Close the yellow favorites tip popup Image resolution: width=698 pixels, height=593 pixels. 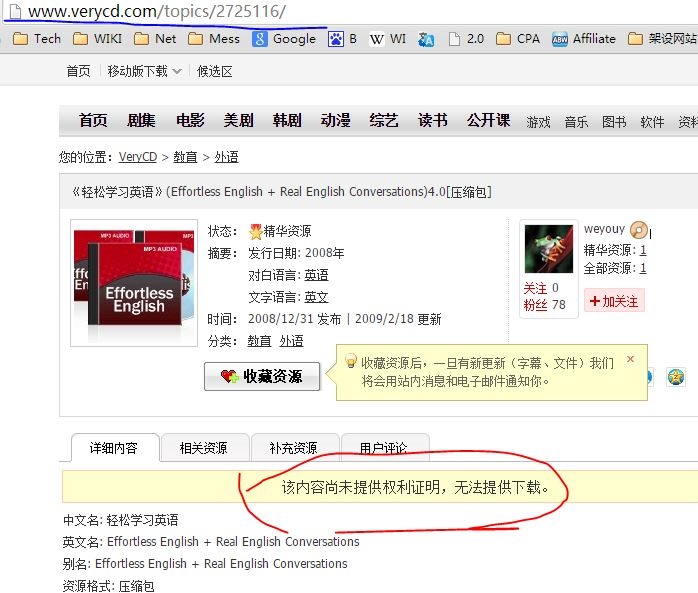pyautogui.click(x=630, y=359)
